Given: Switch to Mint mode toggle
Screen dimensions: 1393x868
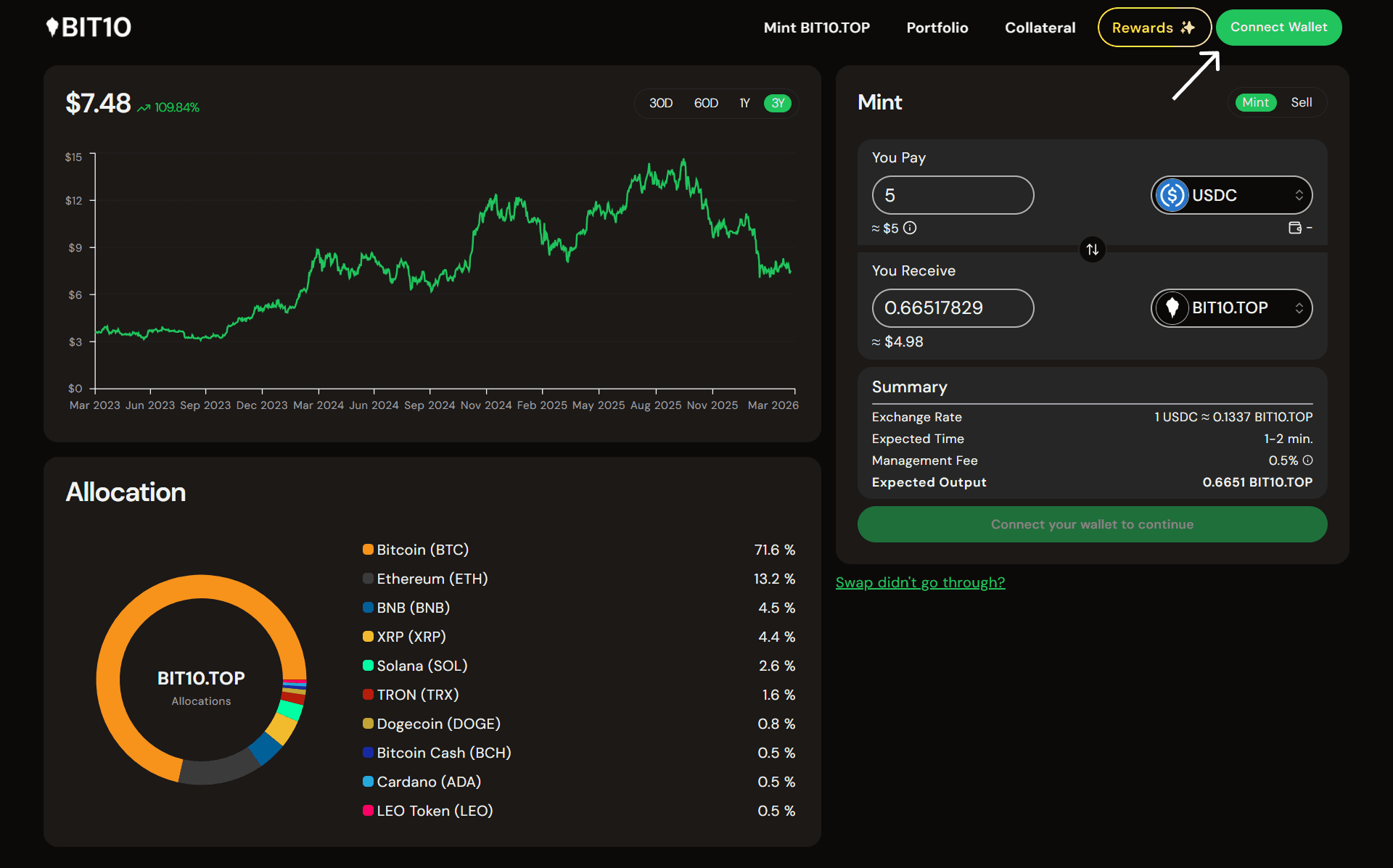Looking at the screenshot, I should 1255,102.
